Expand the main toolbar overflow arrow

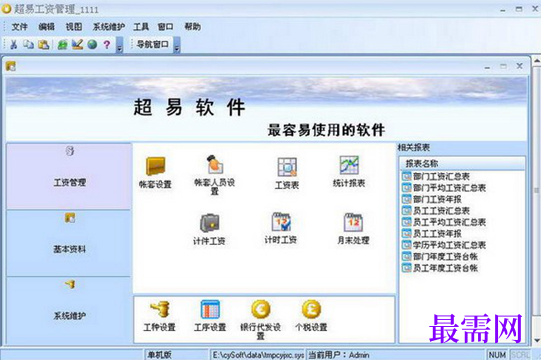pos(119,45)
